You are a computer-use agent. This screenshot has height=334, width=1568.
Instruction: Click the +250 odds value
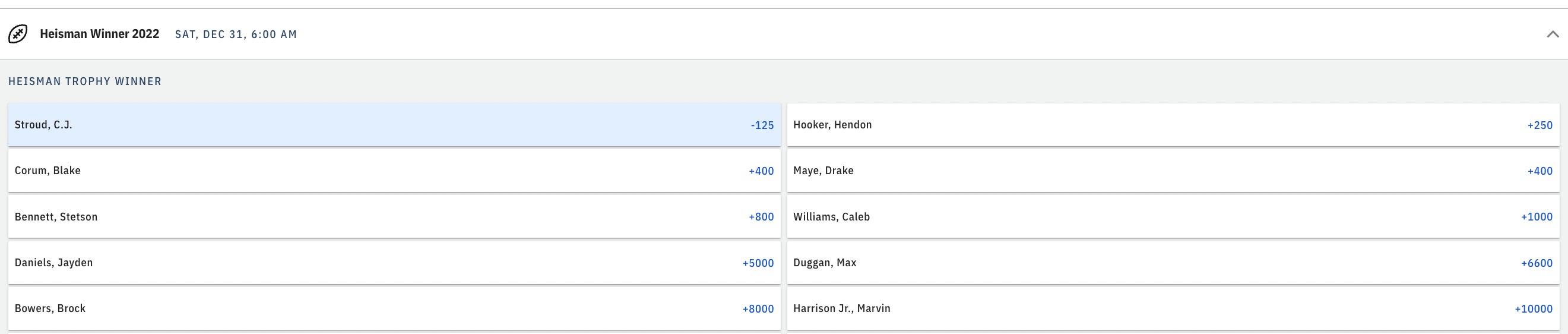[1540, 125]
